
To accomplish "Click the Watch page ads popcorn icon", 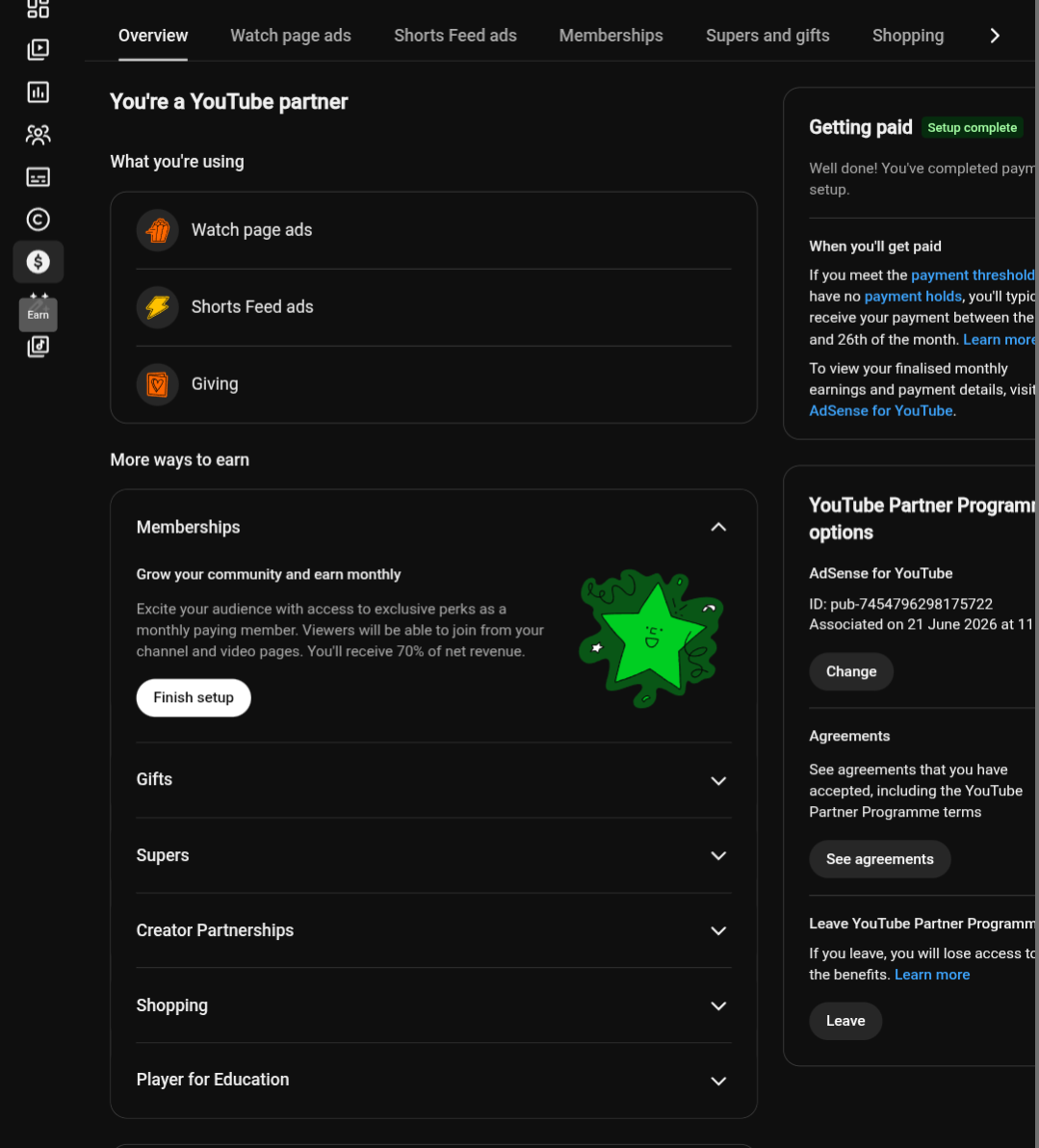I will pyautogui.click(x=157, y=230).
